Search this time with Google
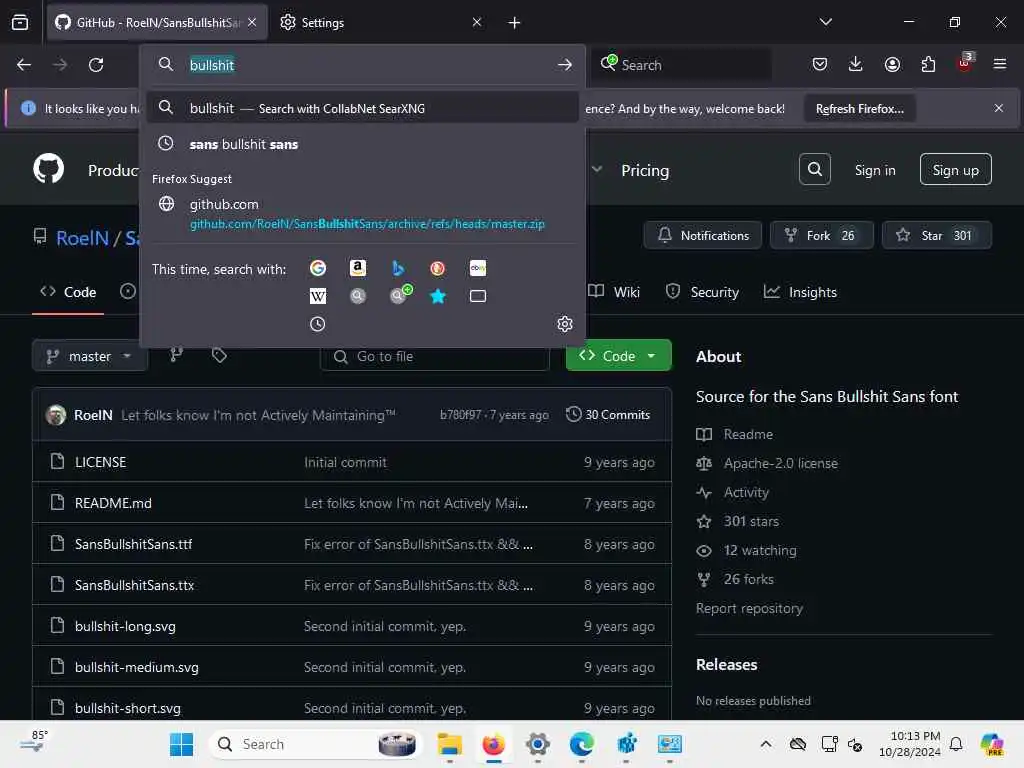The width and height of the screenshot is (1024, 768). (x=318, y=268)
